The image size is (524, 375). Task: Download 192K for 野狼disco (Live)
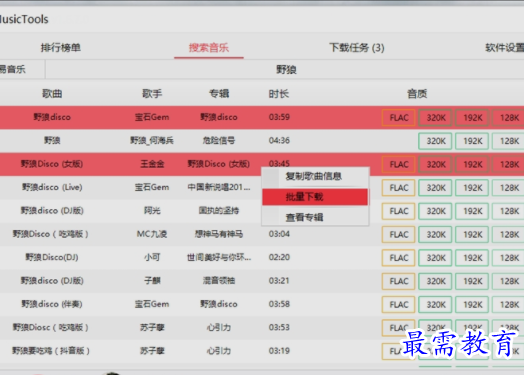point(472,188)
